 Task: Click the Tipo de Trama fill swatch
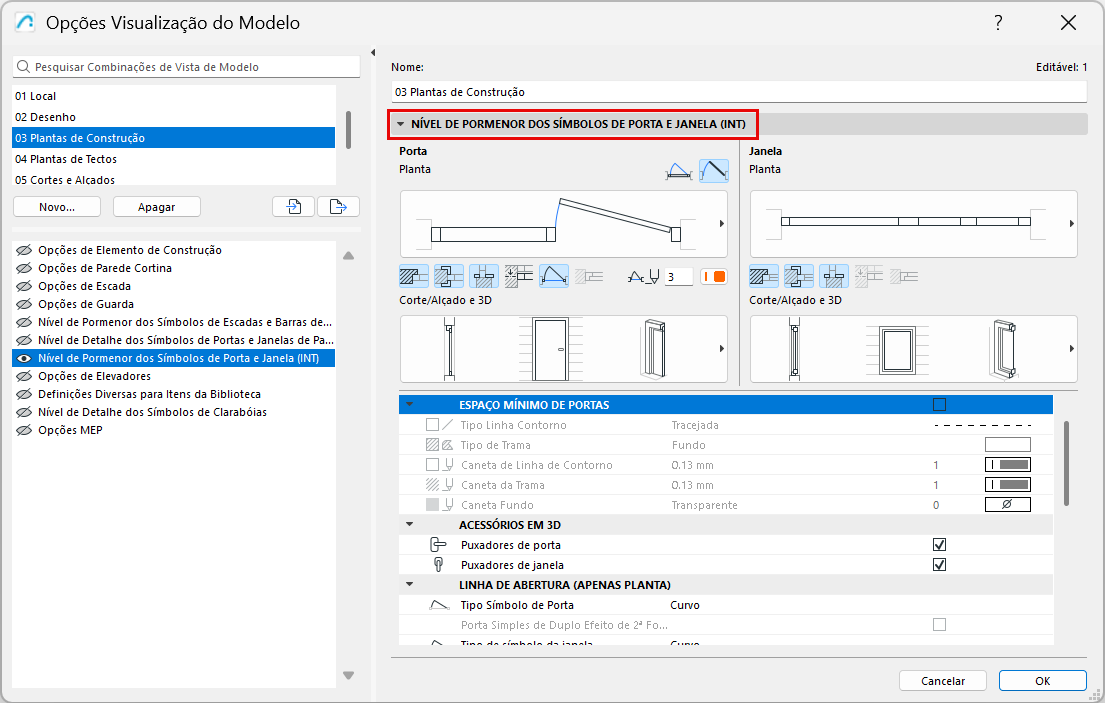(x=1008, y=444)
